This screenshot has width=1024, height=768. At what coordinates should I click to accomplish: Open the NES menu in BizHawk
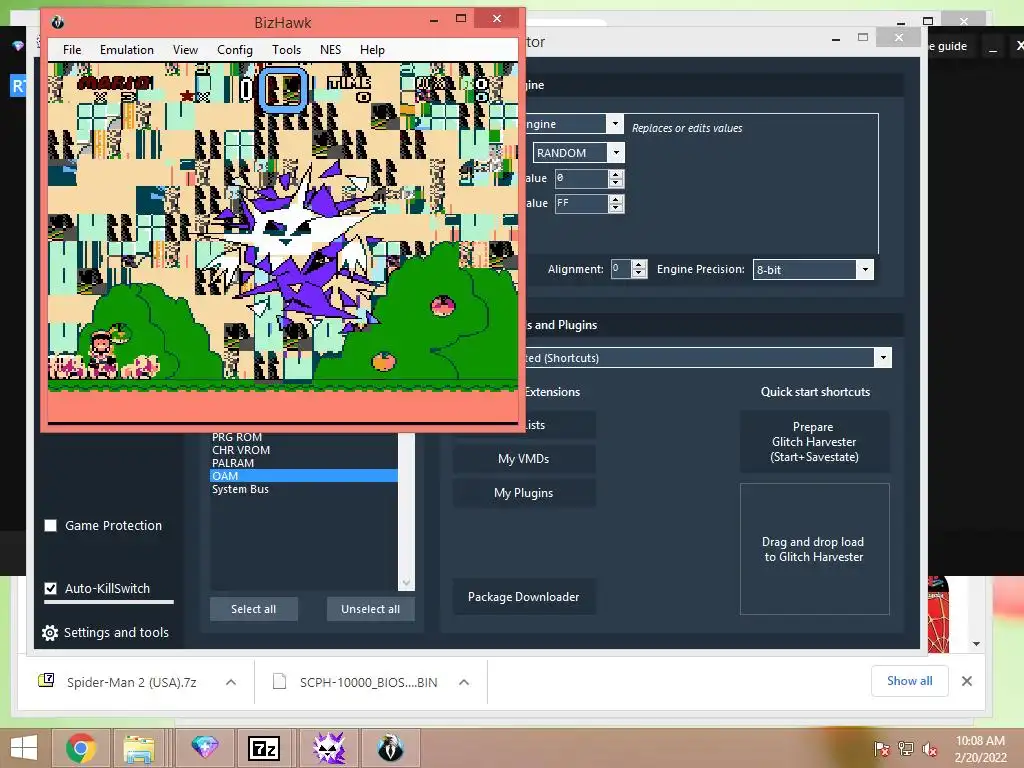click(x=330, y=50)
